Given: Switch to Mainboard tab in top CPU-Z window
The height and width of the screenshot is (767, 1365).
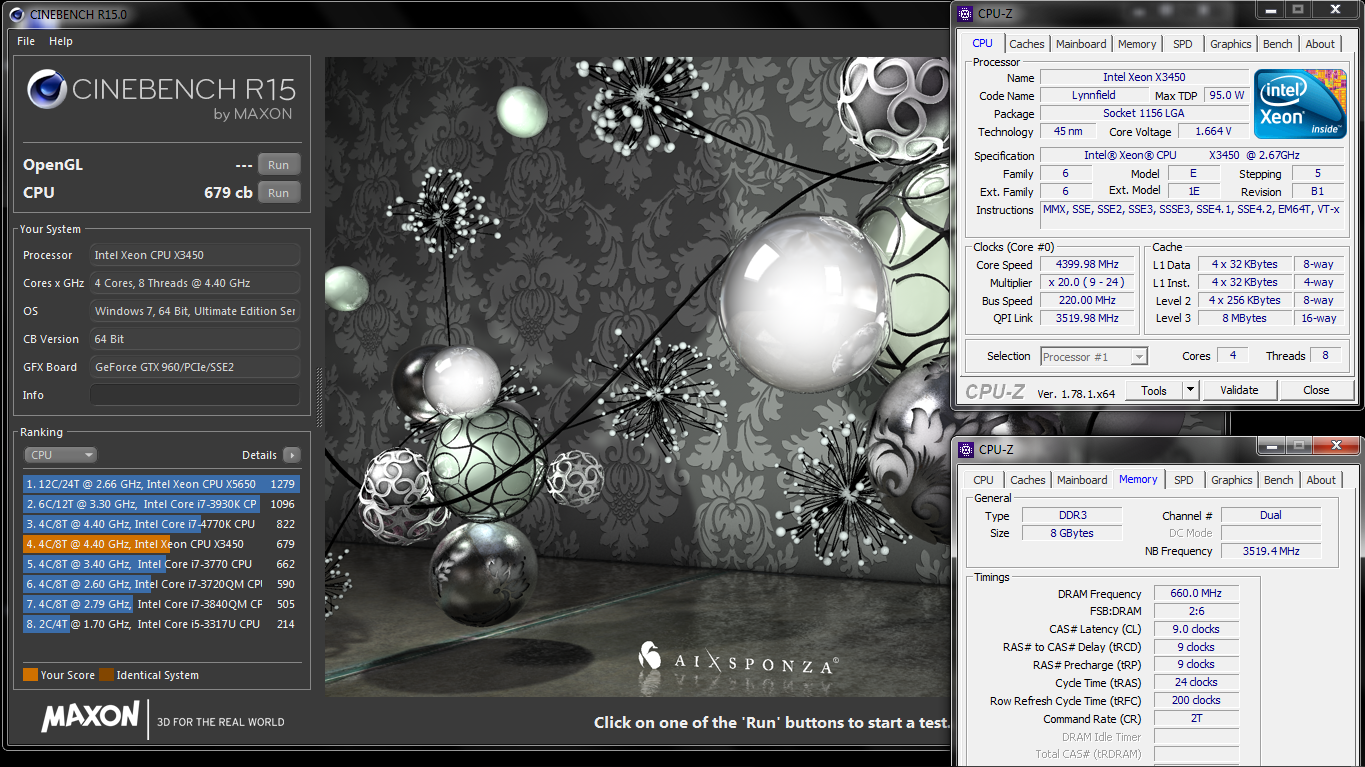Looking at the screenshot, I should click(x=1081, y=44).
